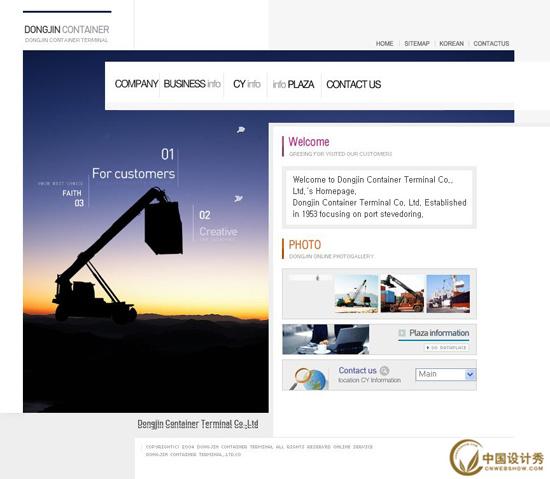
Task: Click the Welcome section heading
Action: [309, 142]
